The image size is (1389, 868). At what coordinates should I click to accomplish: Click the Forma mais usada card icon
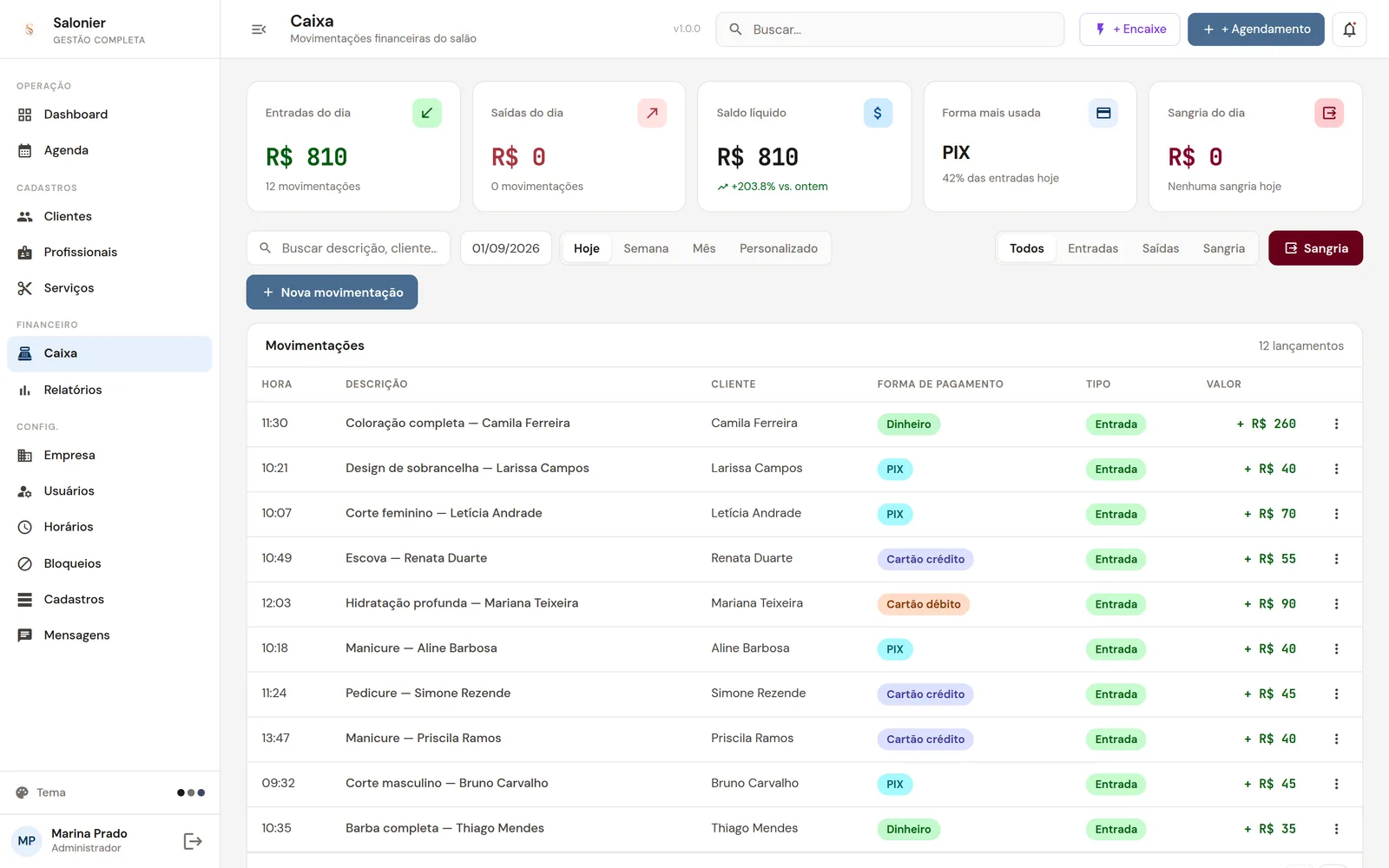(x=1103, y=113)
